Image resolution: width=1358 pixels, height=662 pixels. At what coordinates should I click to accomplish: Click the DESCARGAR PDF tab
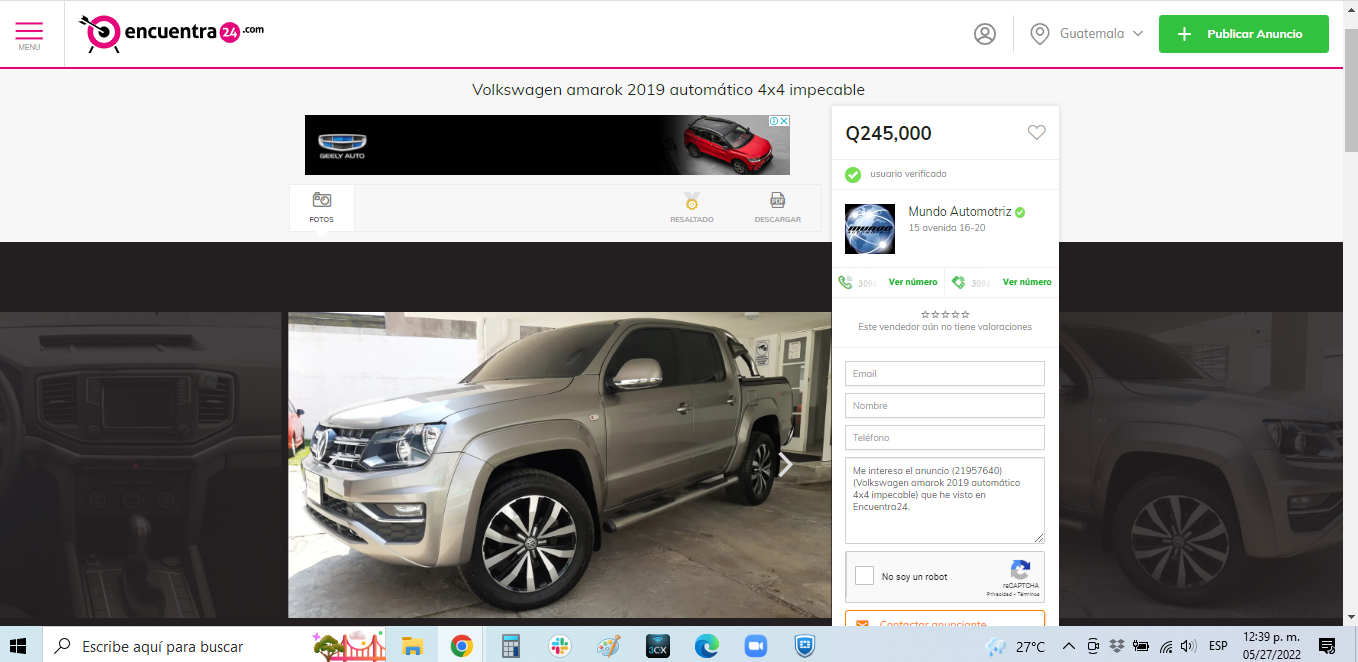click(777, 207)
